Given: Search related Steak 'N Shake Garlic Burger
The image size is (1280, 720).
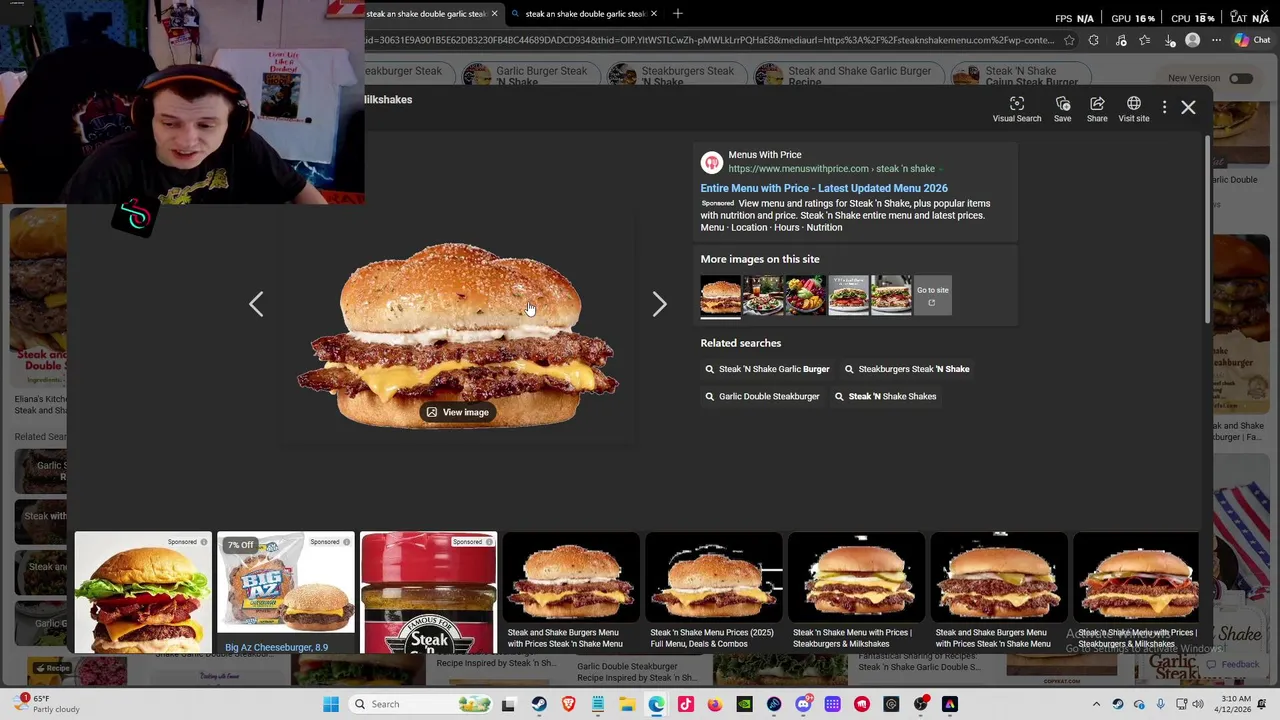Looking at the screenshot, I should click(x=767, y=369).
